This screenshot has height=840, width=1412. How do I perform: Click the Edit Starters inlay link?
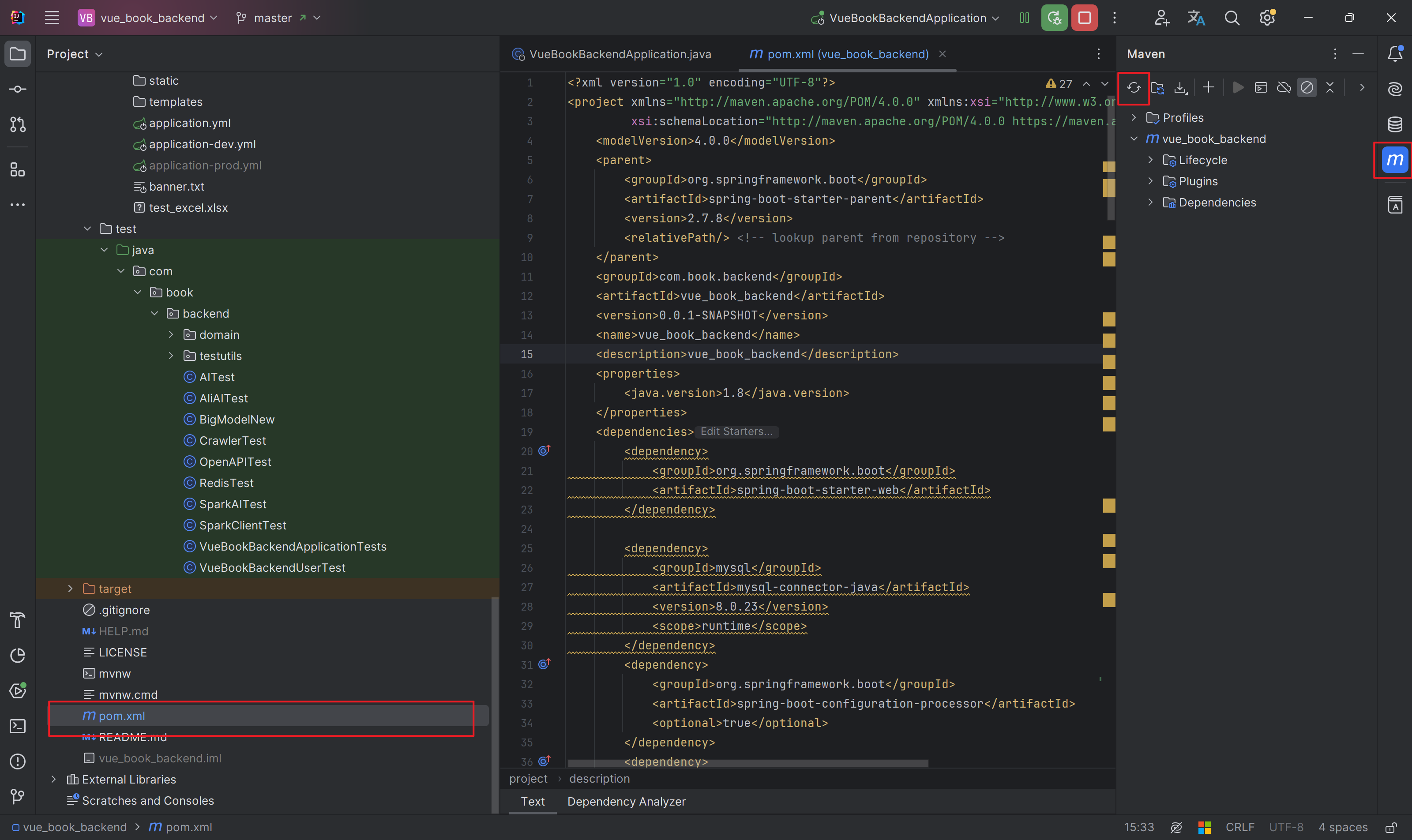click(736, 432)
